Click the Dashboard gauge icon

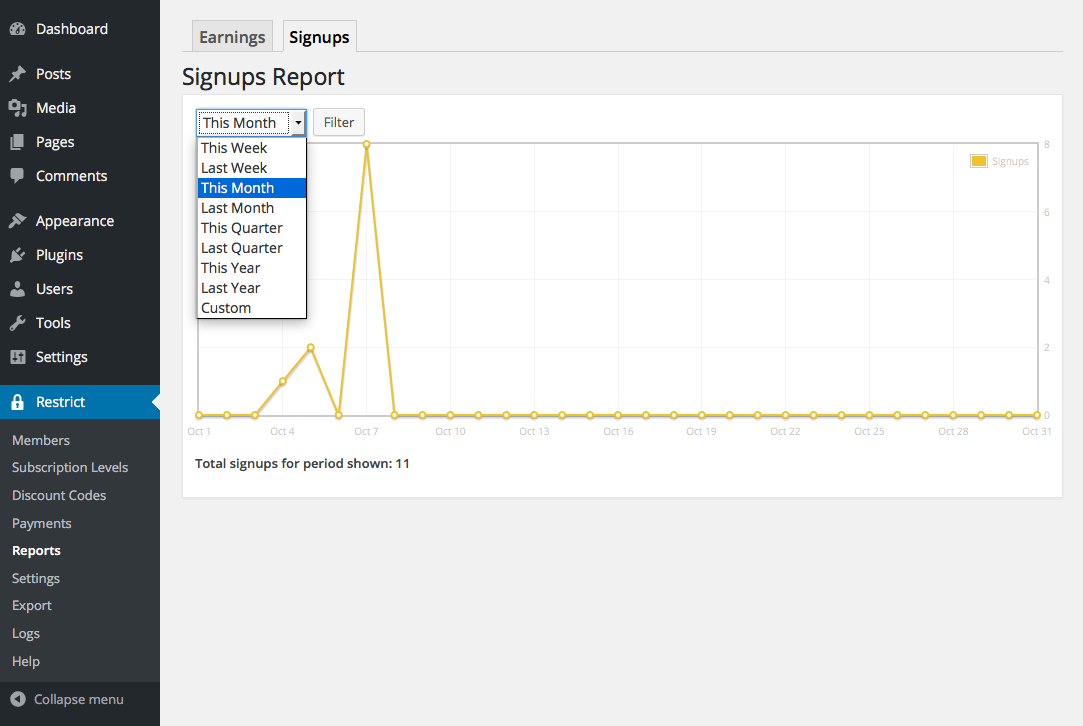pos(17,29)
